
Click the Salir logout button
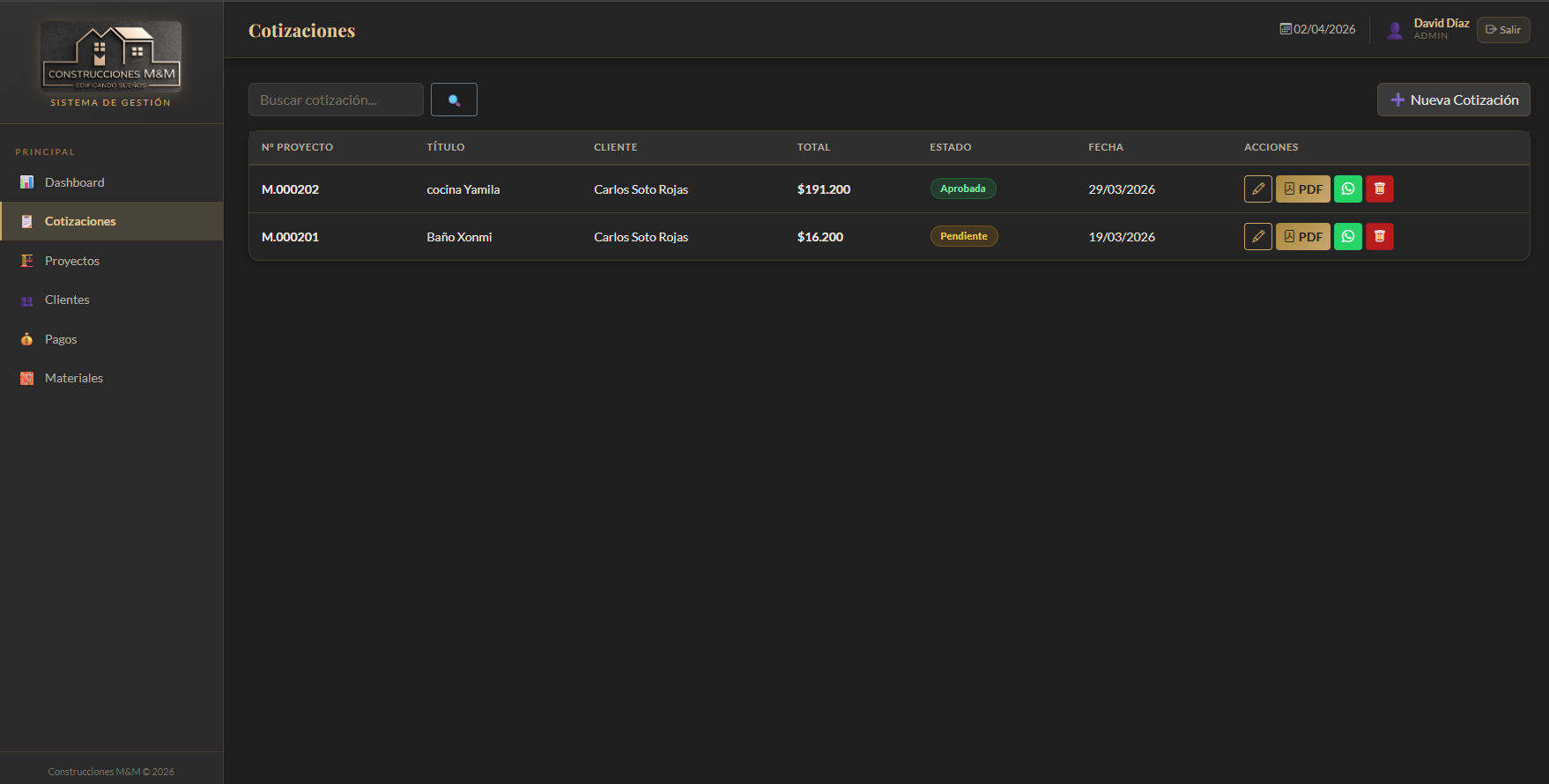click(x=1503, y=30)
